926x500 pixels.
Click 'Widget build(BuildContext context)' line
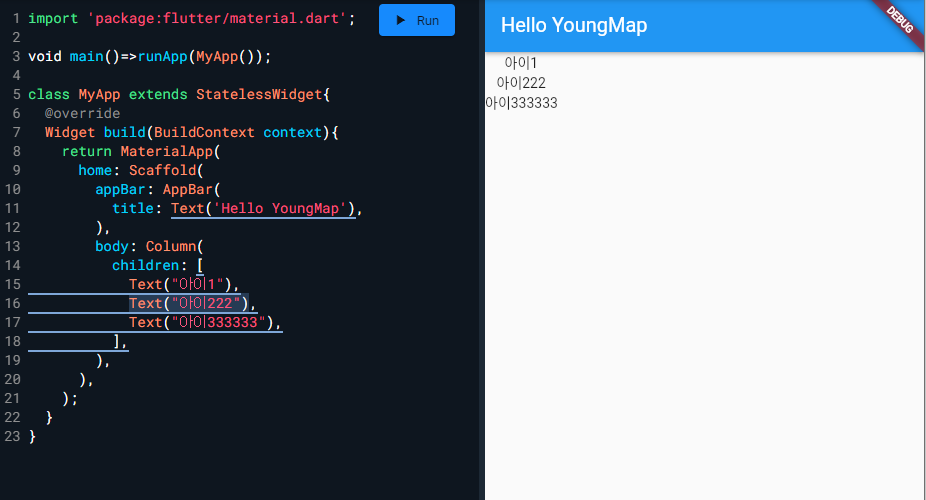tap(191, 132)
